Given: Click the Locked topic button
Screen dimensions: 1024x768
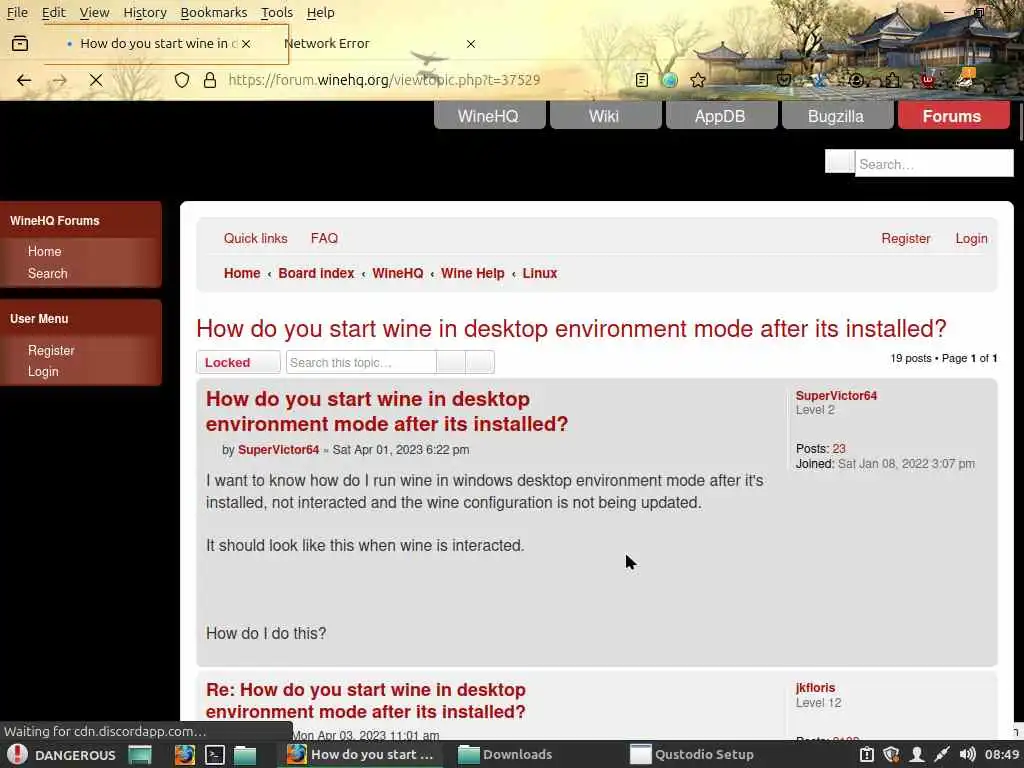Looking at the screenshot, I should point(238,362).
